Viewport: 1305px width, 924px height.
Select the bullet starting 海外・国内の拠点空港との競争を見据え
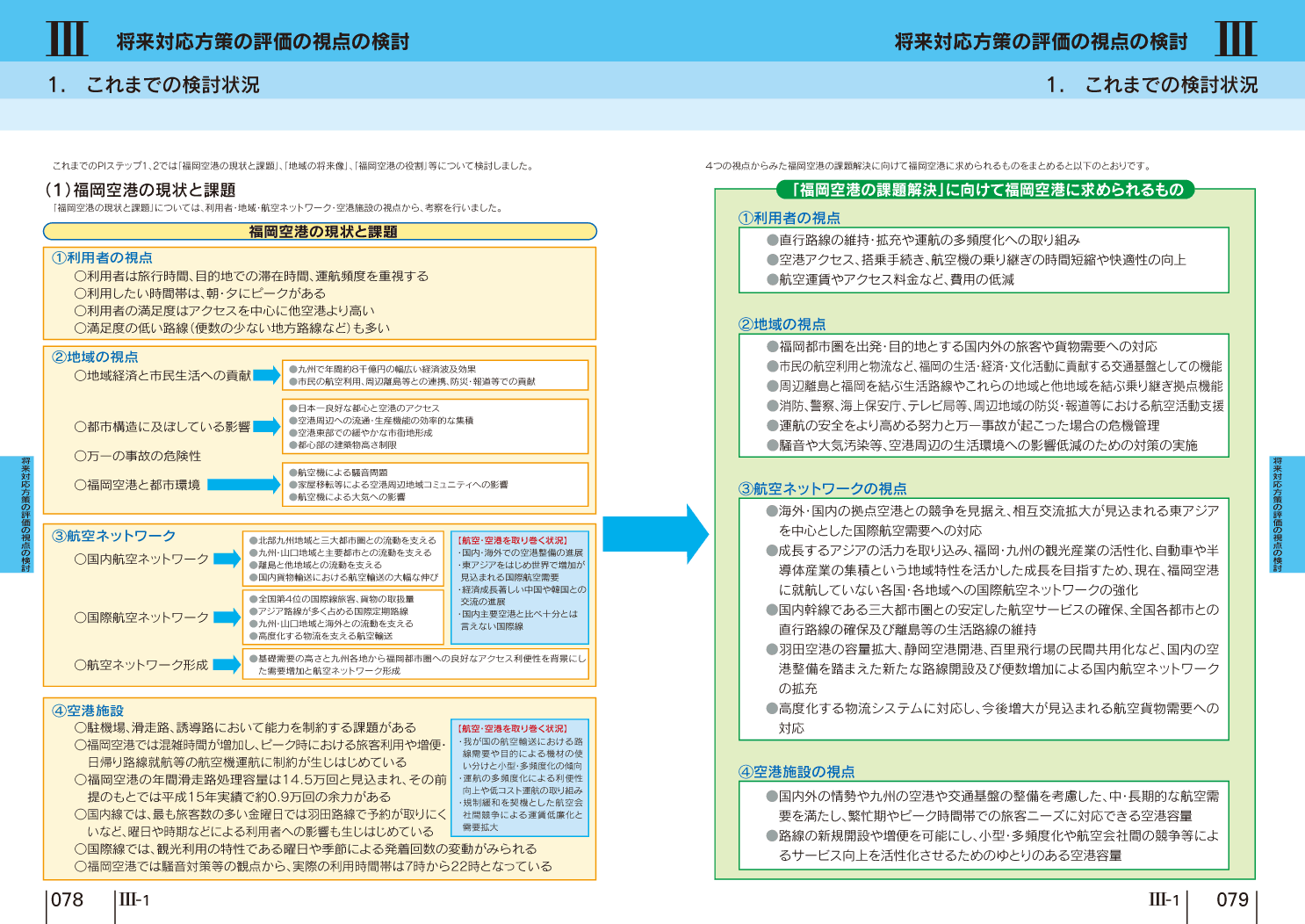(x=993, y=521)
